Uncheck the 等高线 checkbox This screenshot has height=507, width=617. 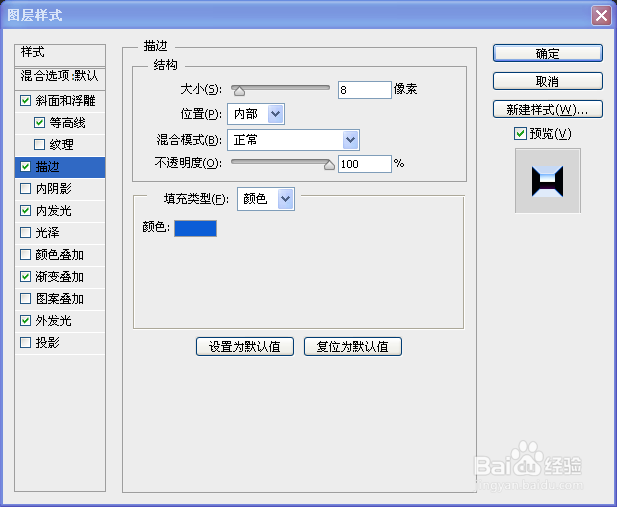tap(39, 123)
